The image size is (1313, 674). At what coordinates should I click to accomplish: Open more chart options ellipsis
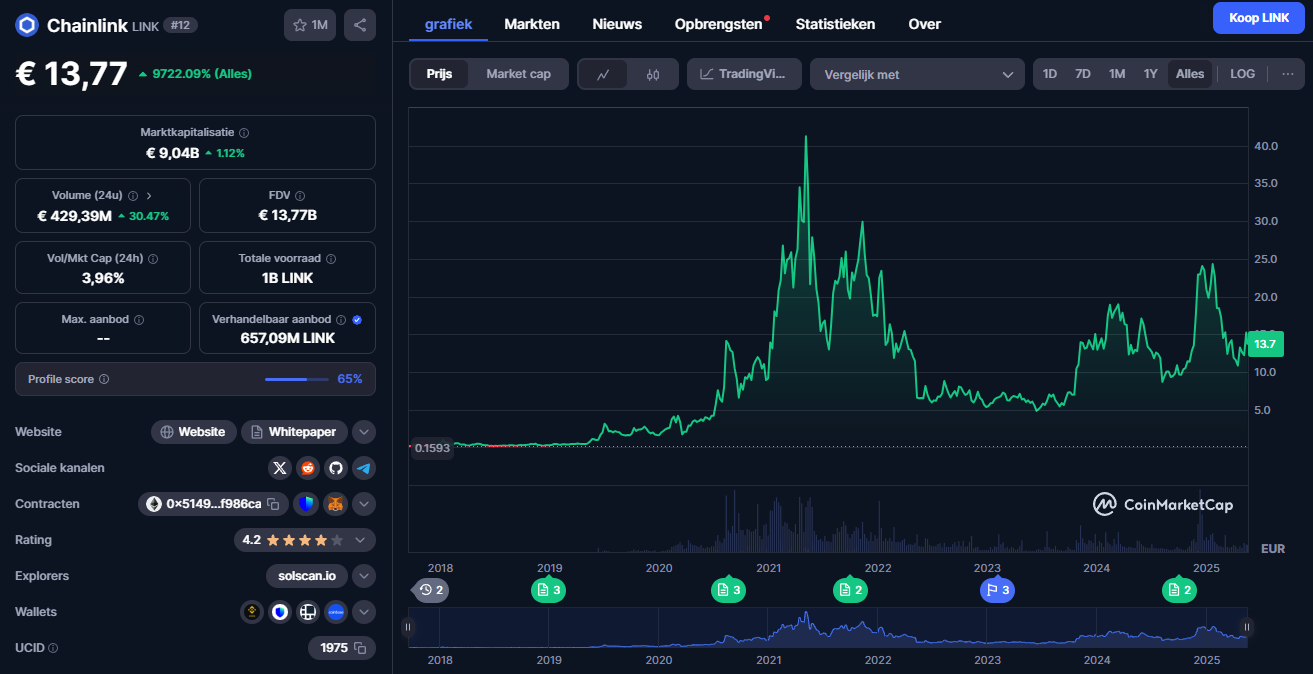click(1287, 74)
